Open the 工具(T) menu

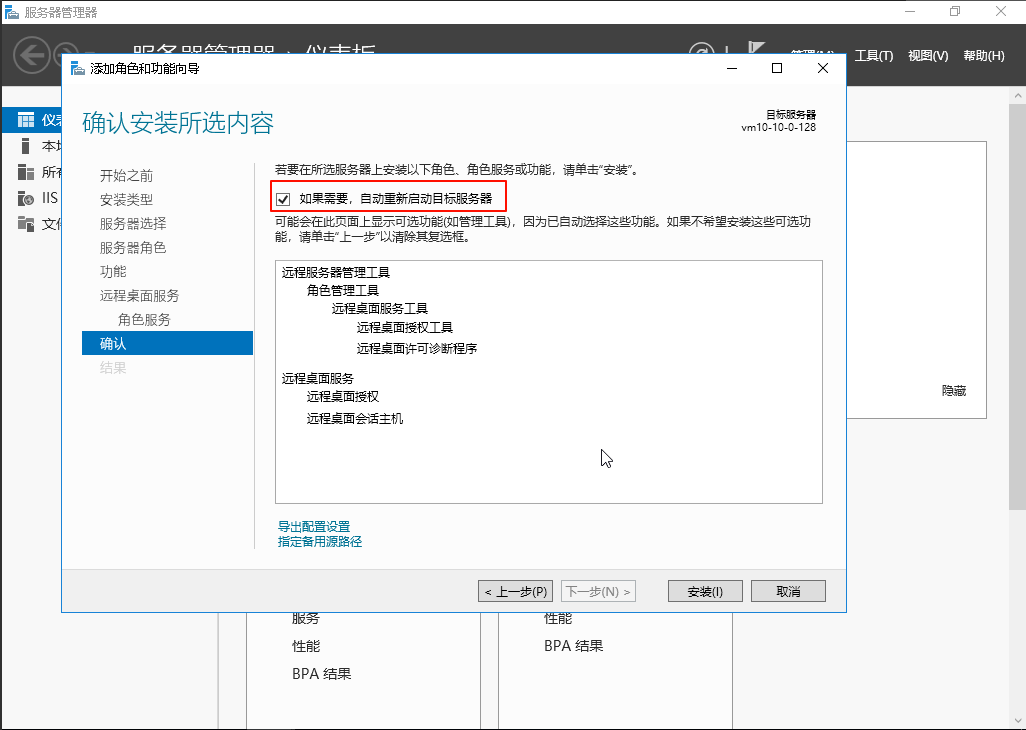(873, 56)
